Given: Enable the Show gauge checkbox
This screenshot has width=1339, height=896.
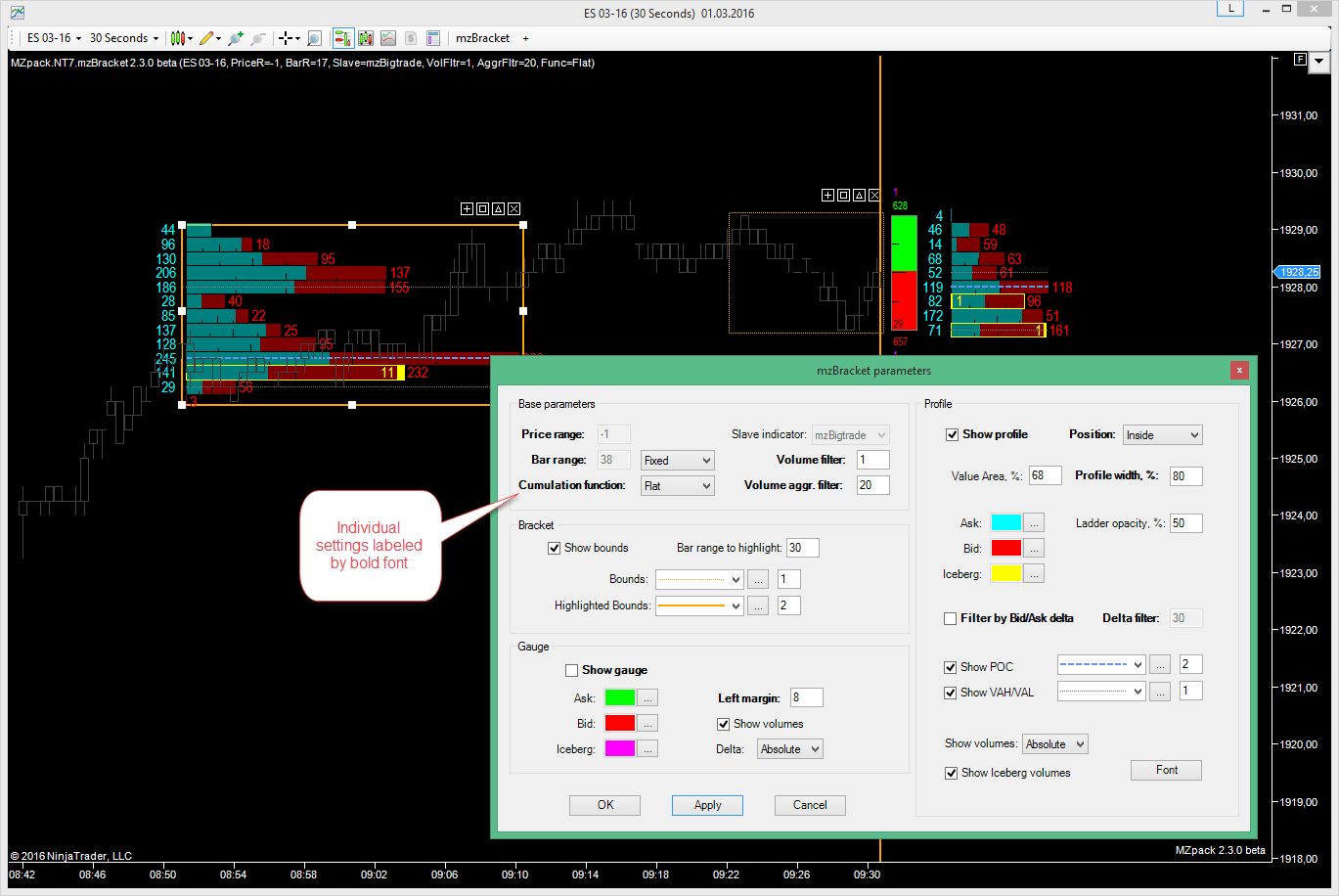Looking at the screenshot, I should click(572, 670).
